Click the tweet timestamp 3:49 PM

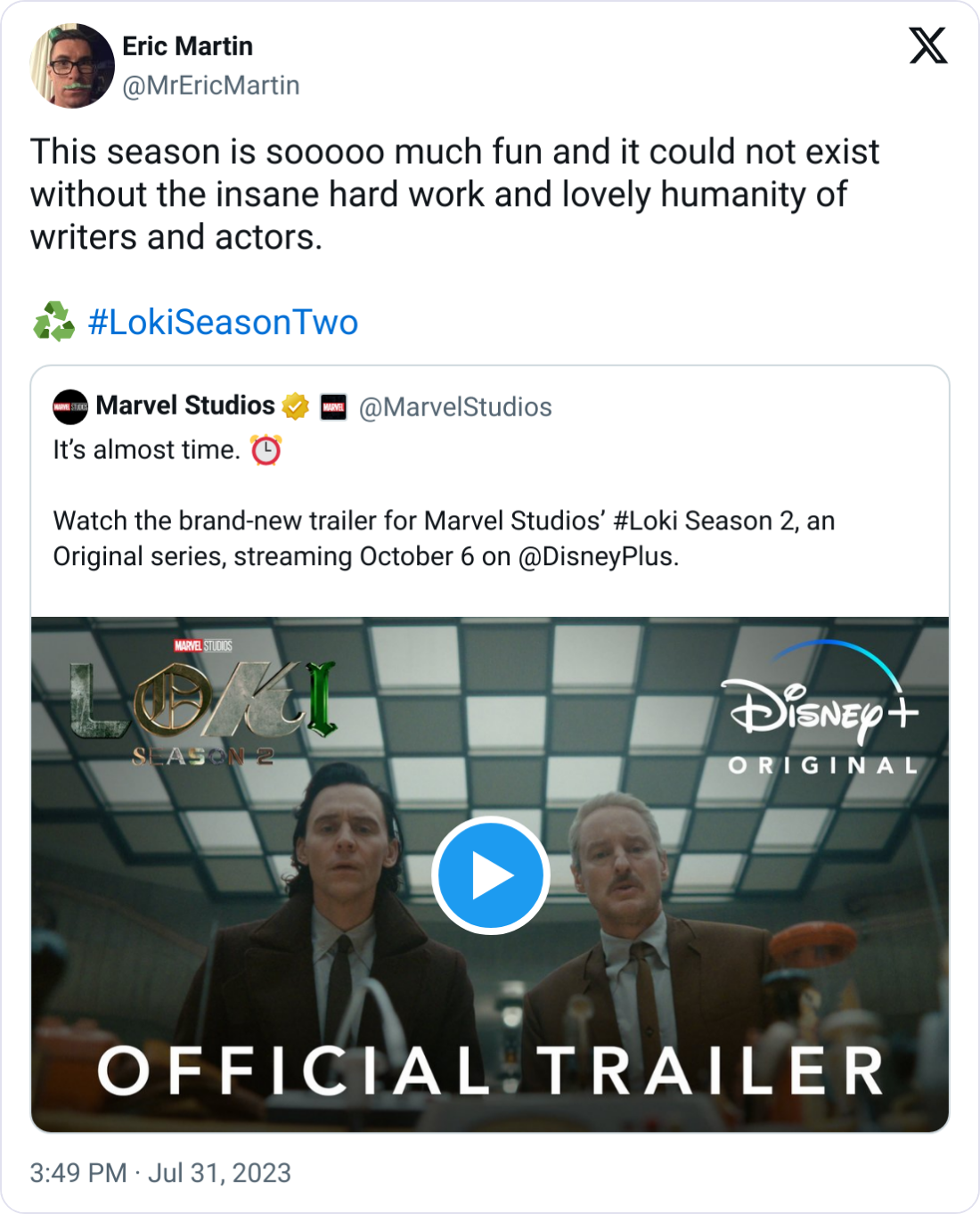[78, 1172]
